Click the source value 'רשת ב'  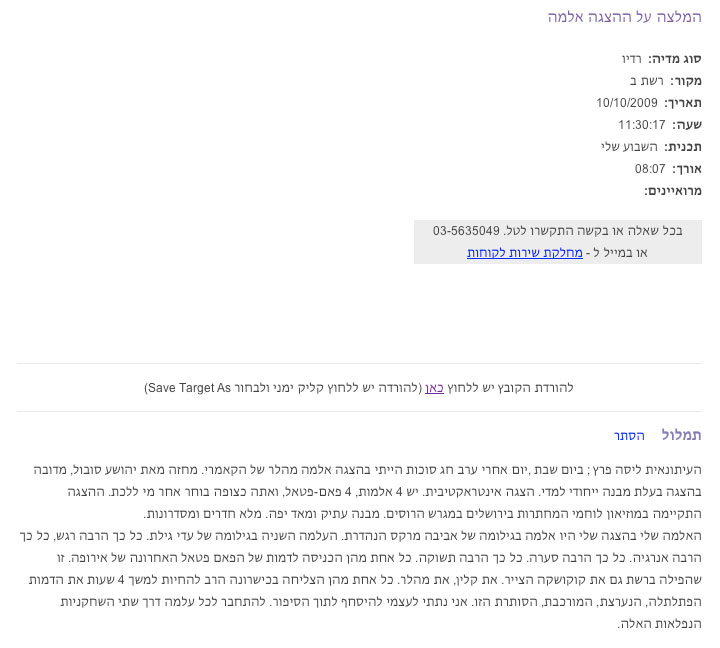(647, 81)
